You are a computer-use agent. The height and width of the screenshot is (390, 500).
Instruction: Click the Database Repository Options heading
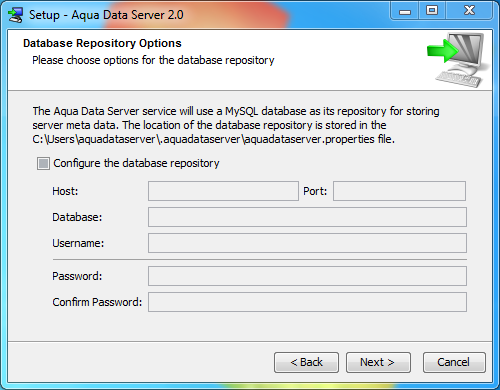click(102, 43)
